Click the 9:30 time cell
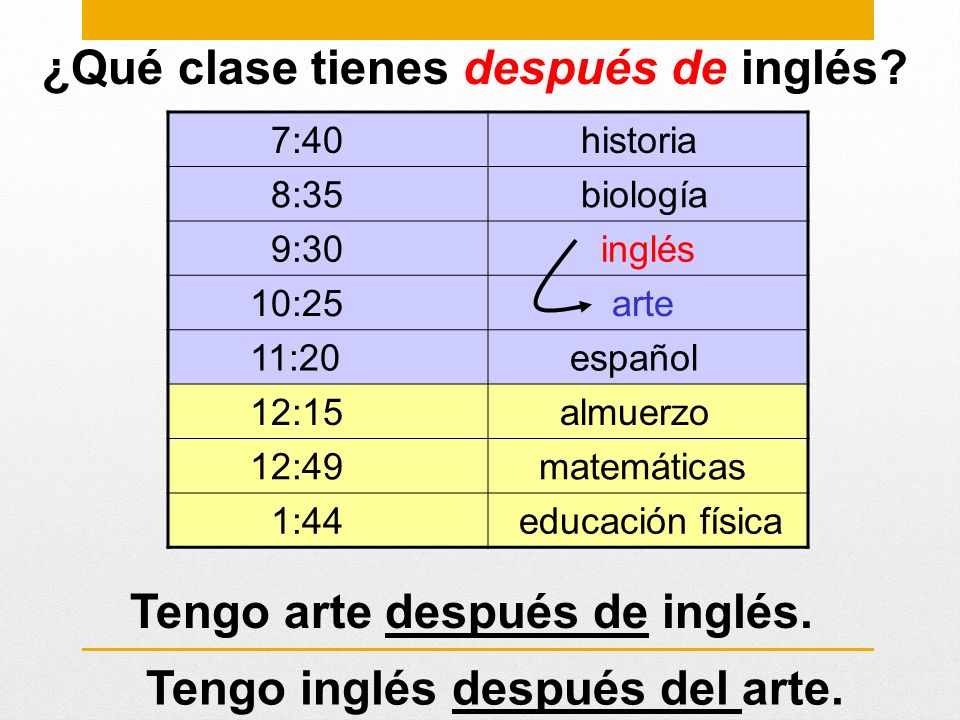The image size is (960, 720). (328, 249)
